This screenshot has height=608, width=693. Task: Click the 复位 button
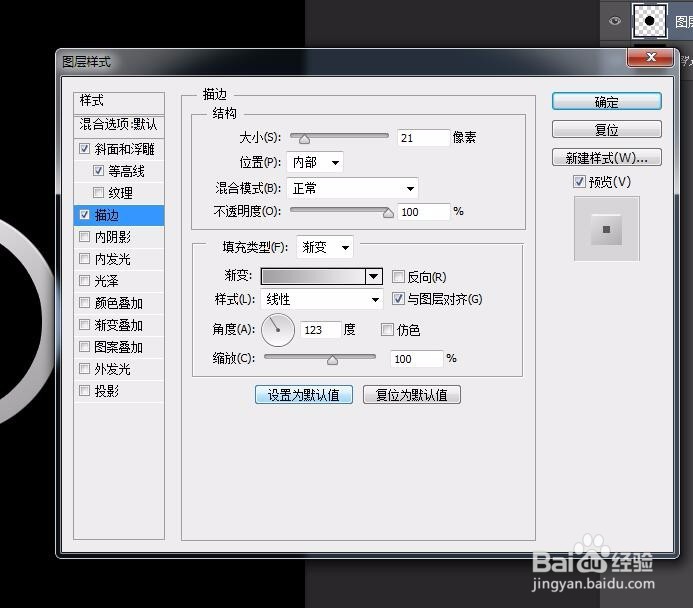[606, 129]
